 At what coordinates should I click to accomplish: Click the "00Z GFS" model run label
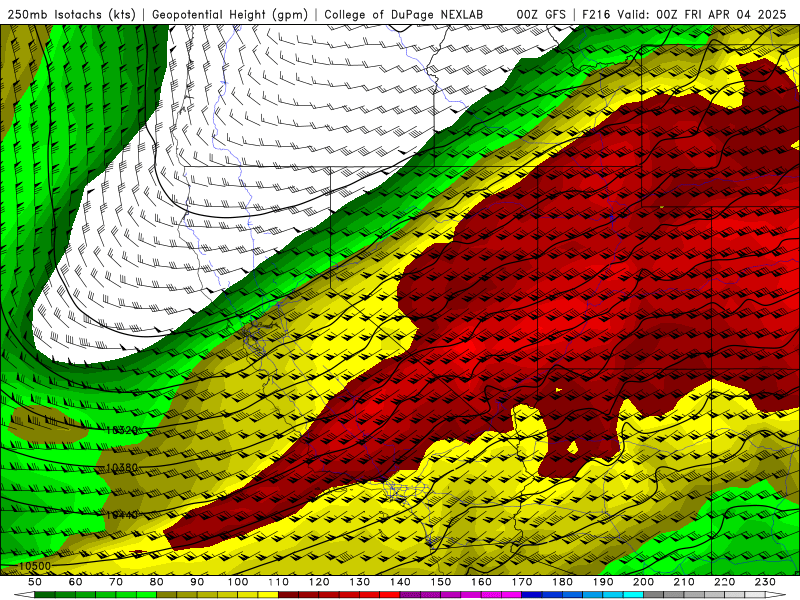point(541,15)
